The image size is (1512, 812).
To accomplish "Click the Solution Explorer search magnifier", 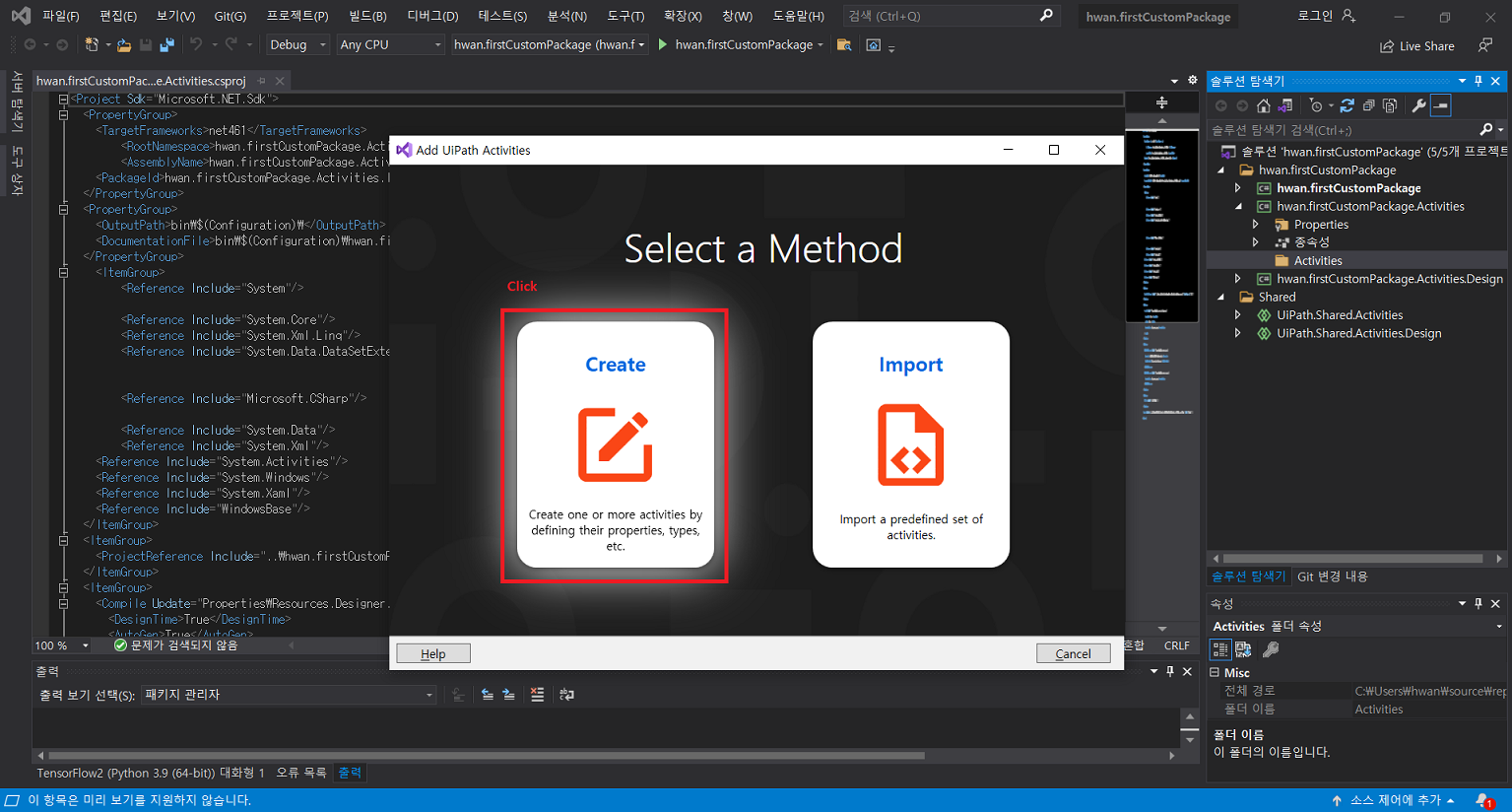I will (x=1486, y=130).
